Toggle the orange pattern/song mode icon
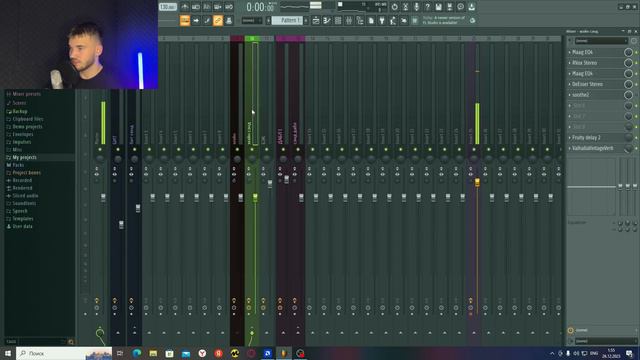640x360 pixels. coord(185,20)
